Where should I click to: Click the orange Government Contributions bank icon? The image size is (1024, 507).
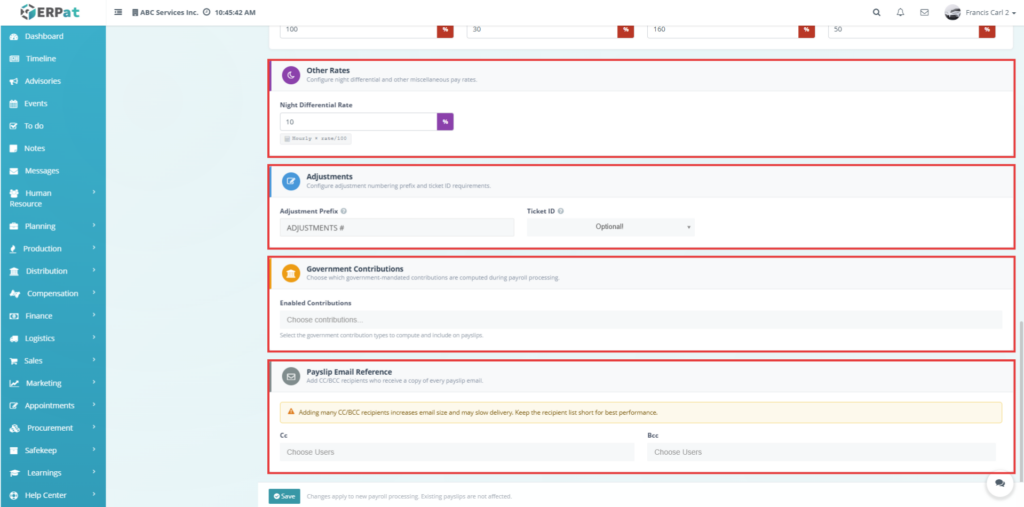[291, 273]
